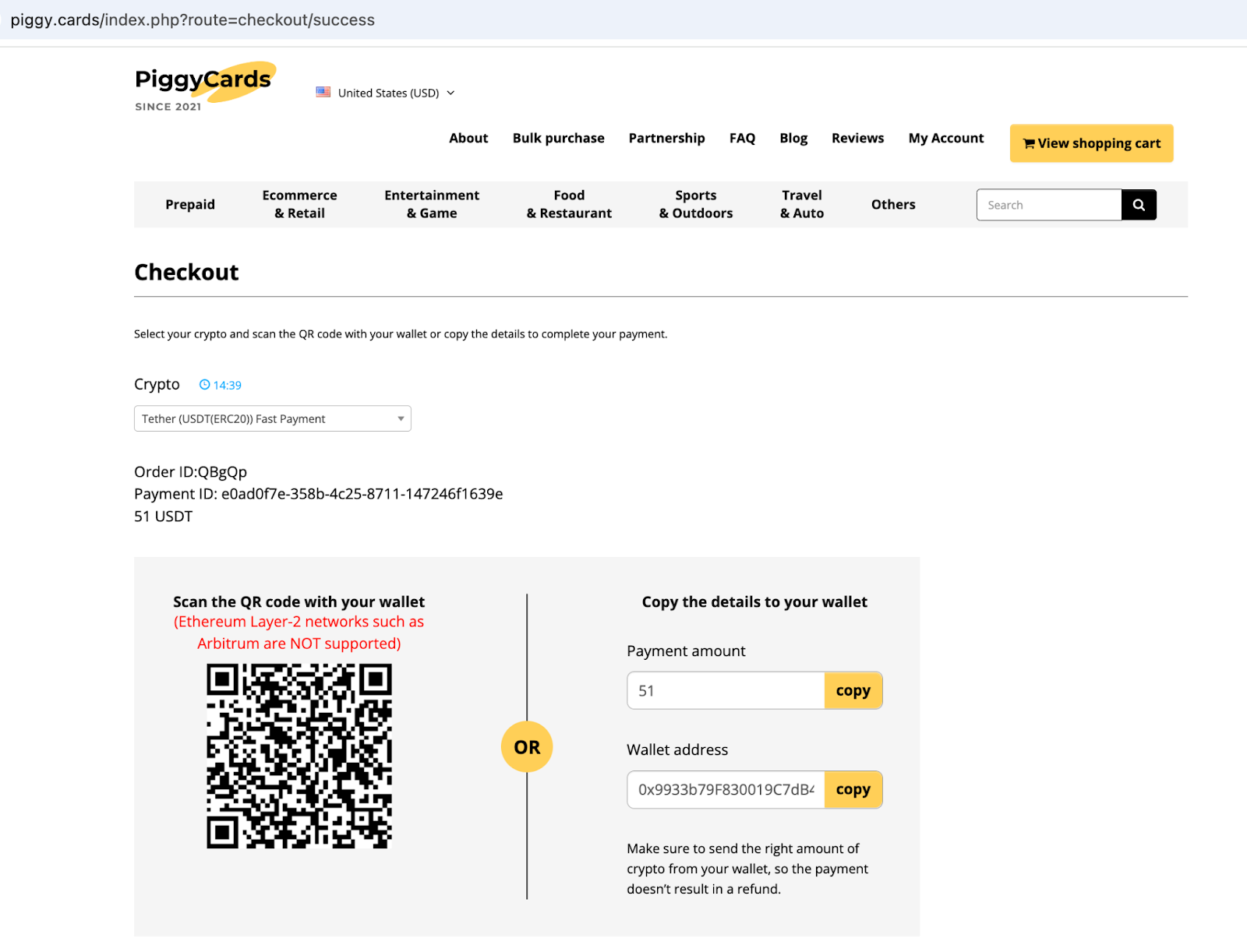This screenshot has height=952, width=1247.
Task: Open the United States (USD) currency selector
Action: point(386,93)
